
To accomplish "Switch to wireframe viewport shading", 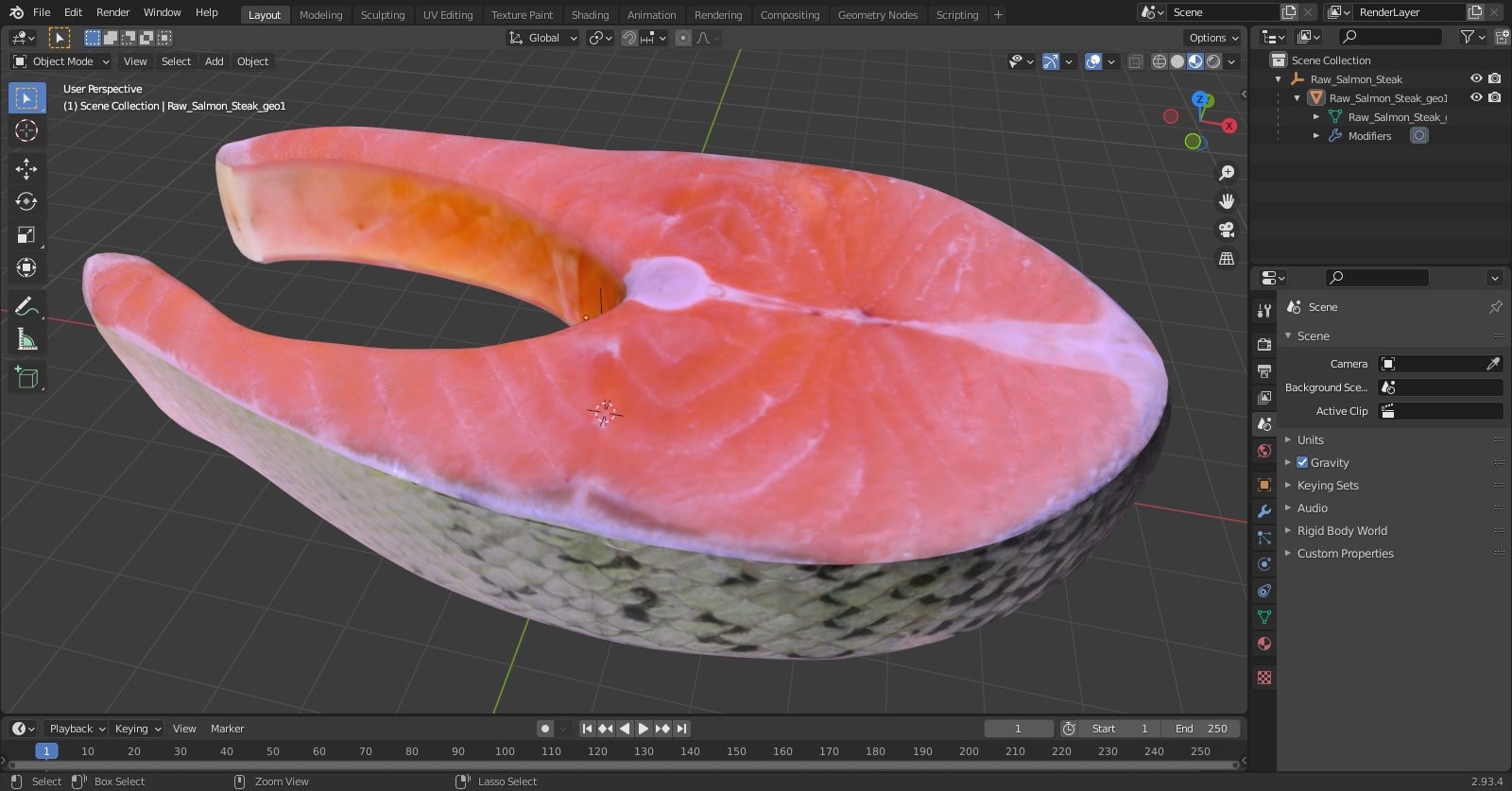I will coord(1160,61).
